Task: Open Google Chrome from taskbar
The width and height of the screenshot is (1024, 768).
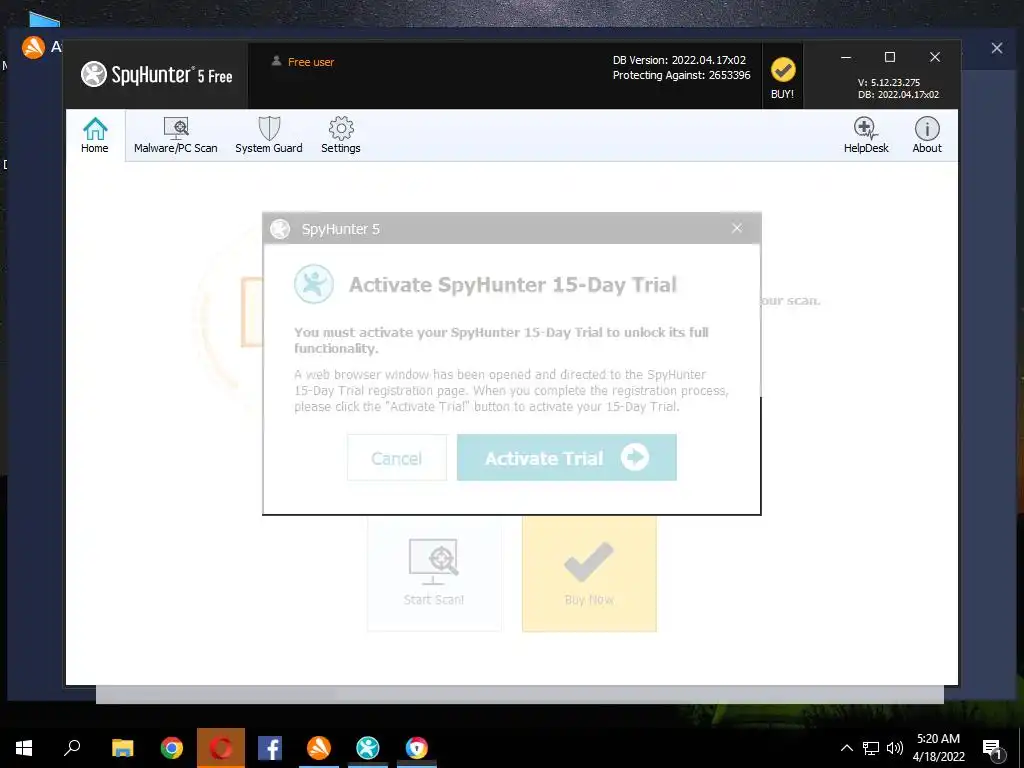Action: click(x=172, y=748)
